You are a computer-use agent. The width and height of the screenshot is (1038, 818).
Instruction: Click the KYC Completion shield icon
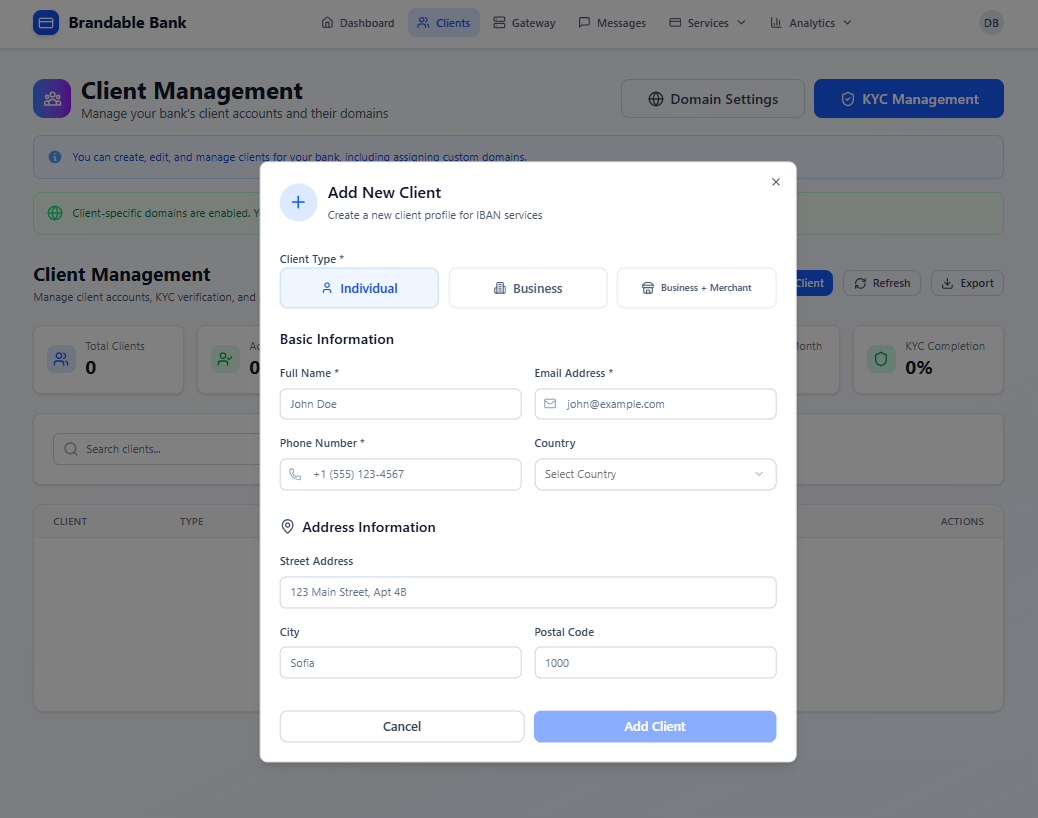(881, 359)
